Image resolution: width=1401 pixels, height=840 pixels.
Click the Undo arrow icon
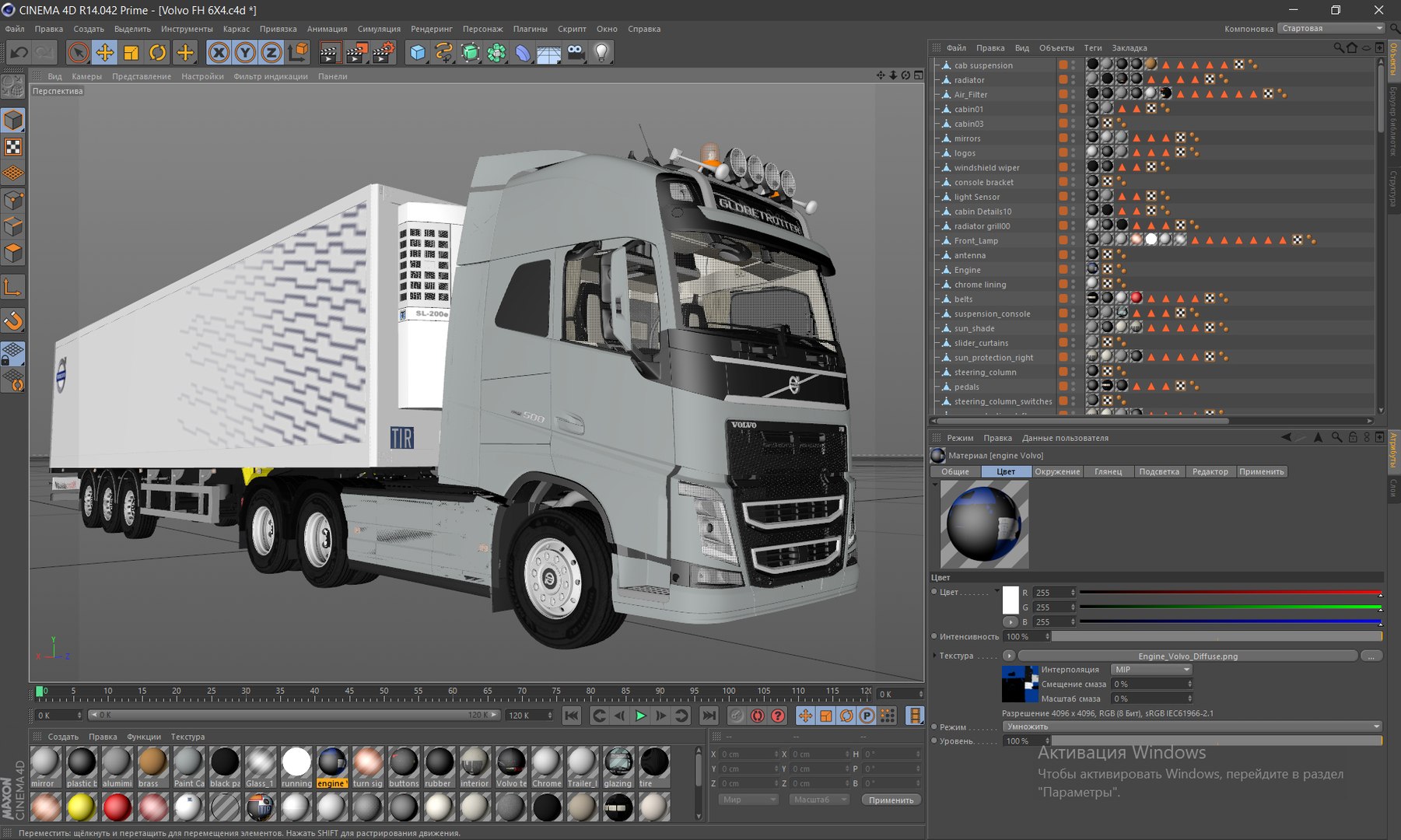tap(19, 53)
